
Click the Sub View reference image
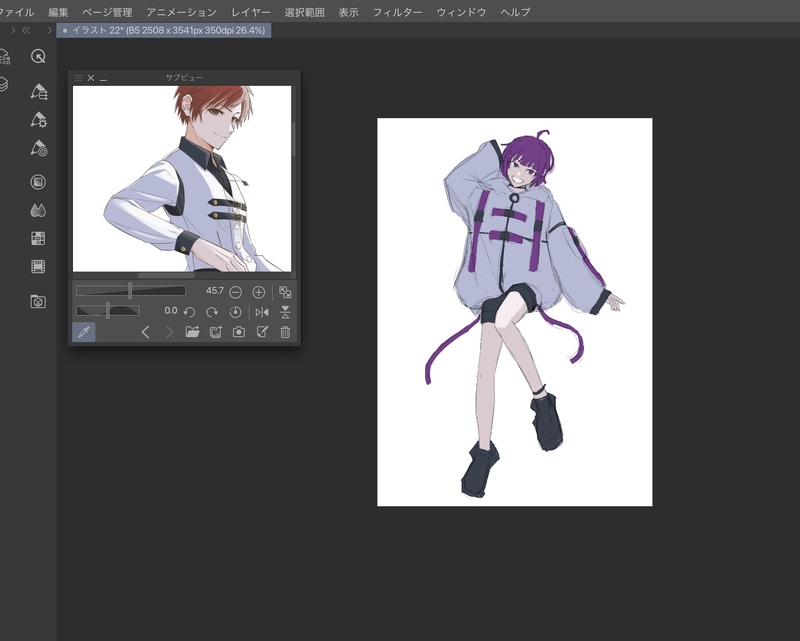[182, 179]
